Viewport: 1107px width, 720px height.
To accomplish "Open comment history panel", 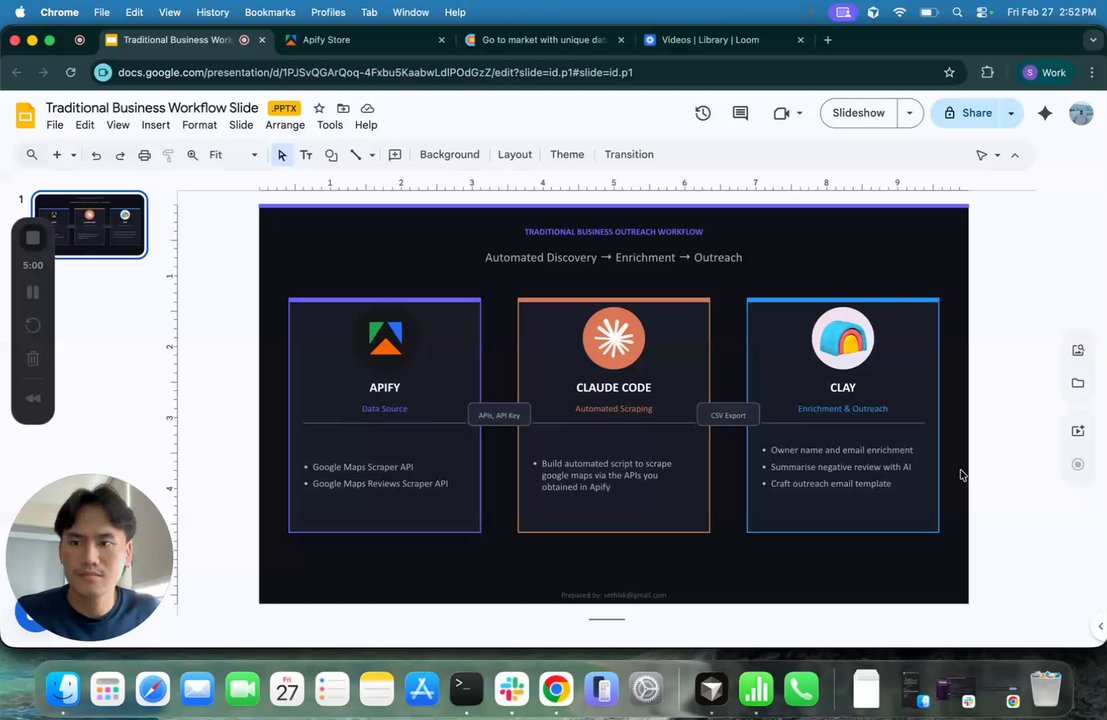I will (740, 113).
